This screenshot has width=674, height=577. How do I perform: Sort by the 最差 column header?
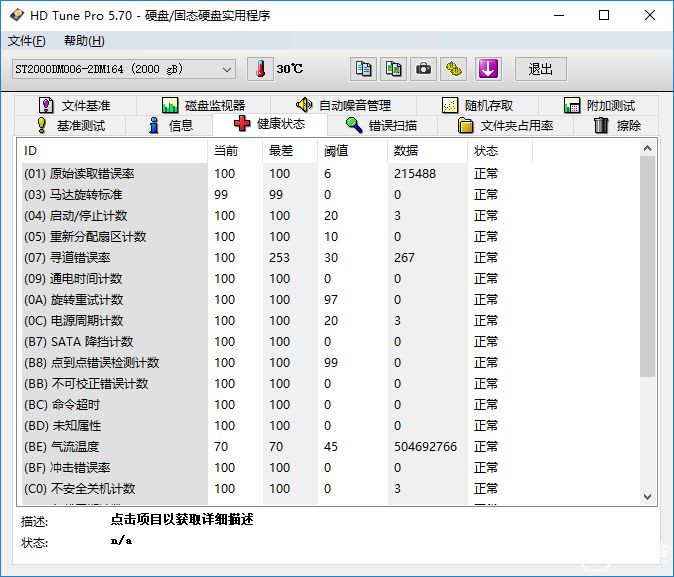pyautogui.click(x=290, y=150)
